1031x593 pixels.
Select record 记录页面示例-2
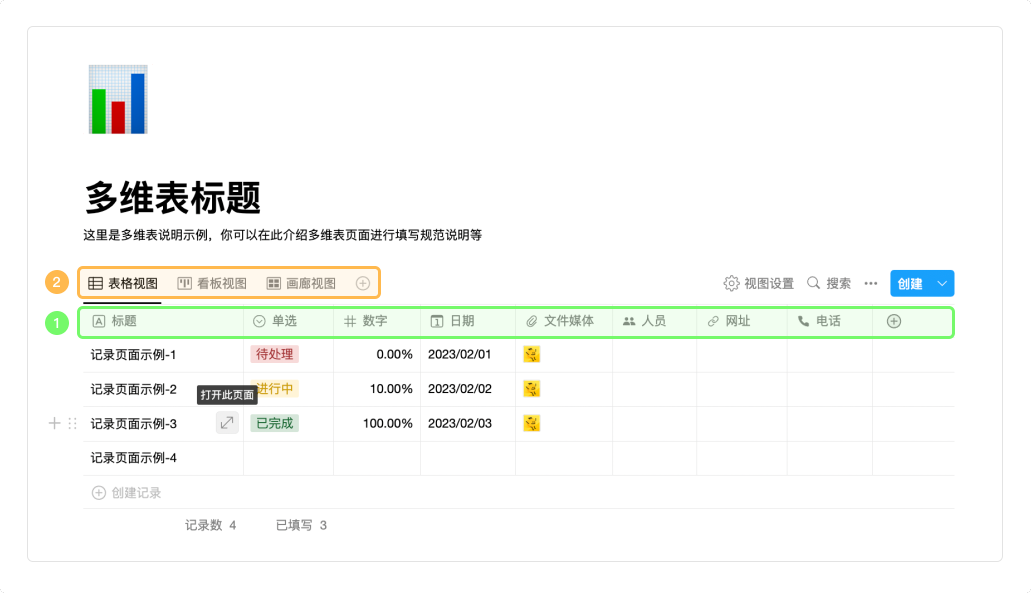(x=133, y=389)
